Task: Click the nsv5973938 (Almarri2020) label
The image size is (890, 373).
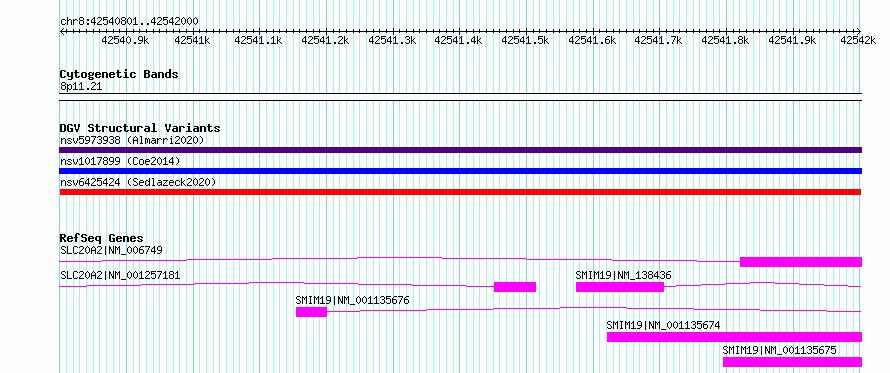Action: point(132,140)
